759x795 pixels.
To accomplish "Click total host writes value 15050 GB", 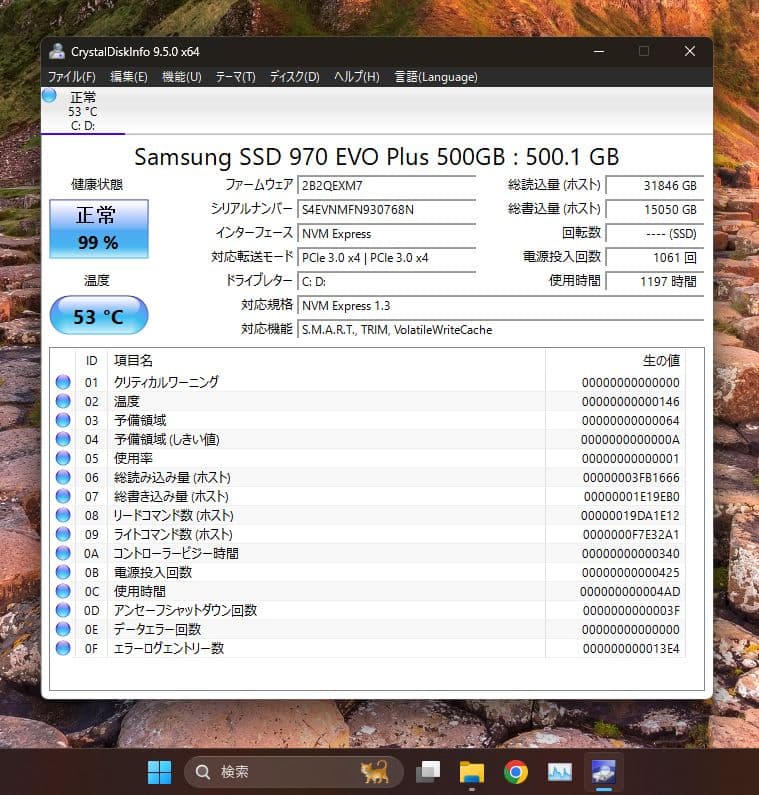I will point(655,209).
